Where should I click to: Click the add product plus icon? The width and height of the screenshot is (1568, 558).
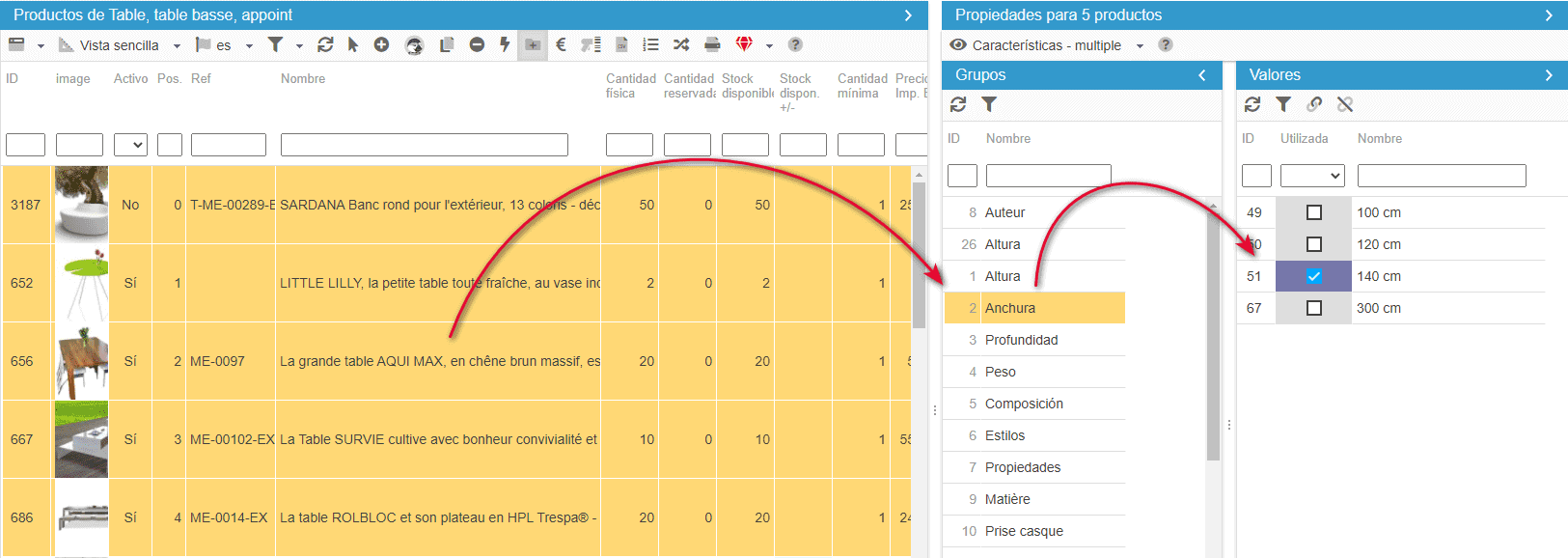click(x=381, y=44)
